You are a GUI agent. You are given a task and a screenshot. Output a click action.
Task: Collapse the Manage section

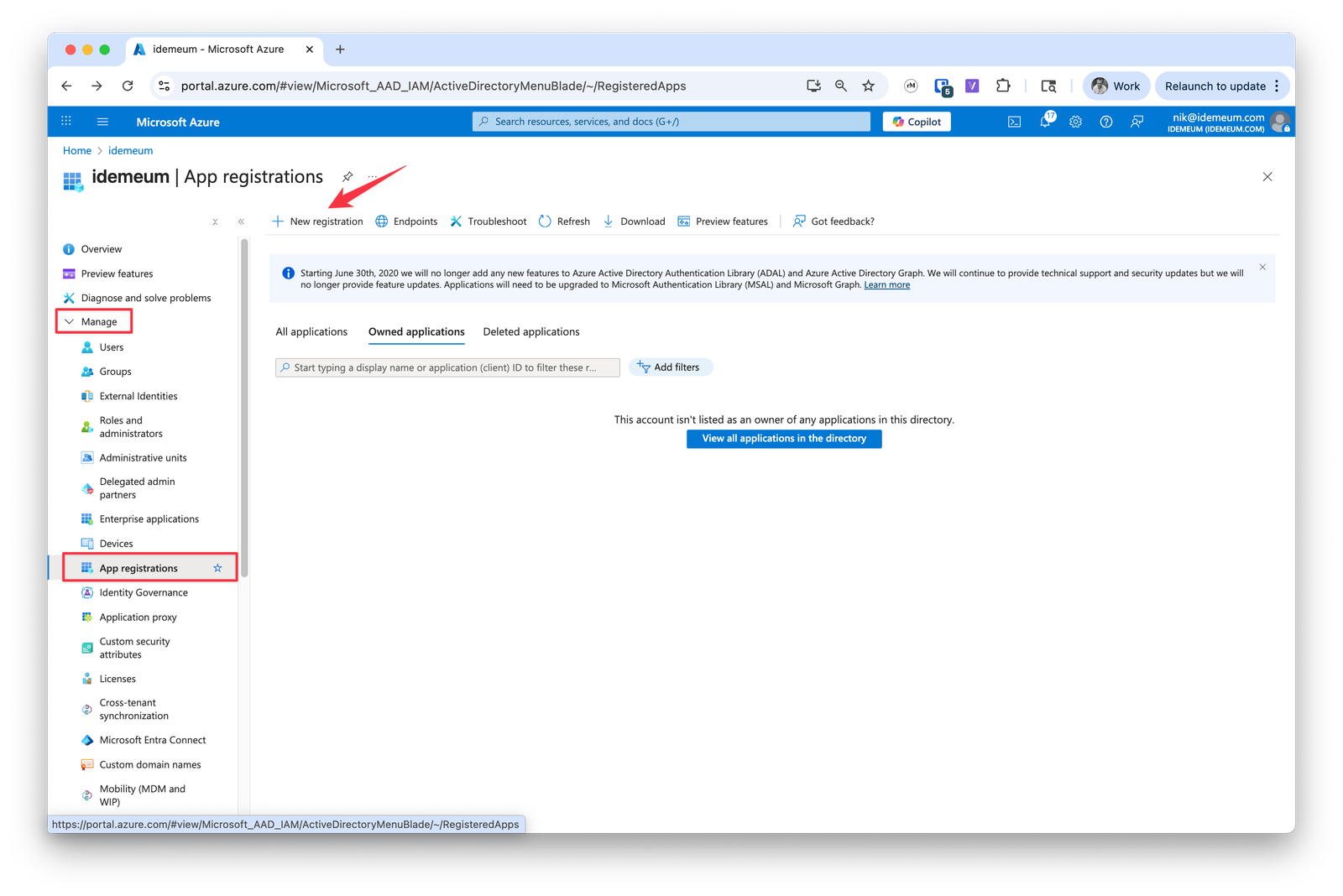(x=94, y=322)
